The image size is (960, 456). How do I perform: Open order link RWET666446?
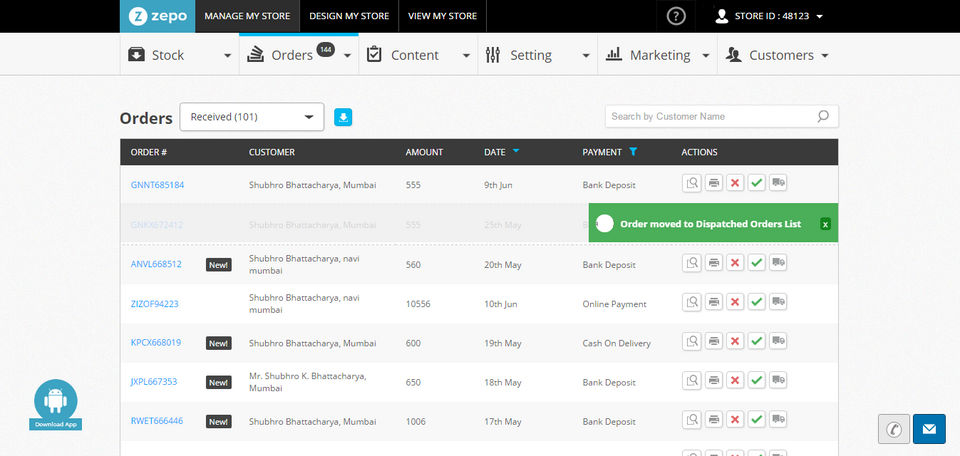click(x=157, y=421)
